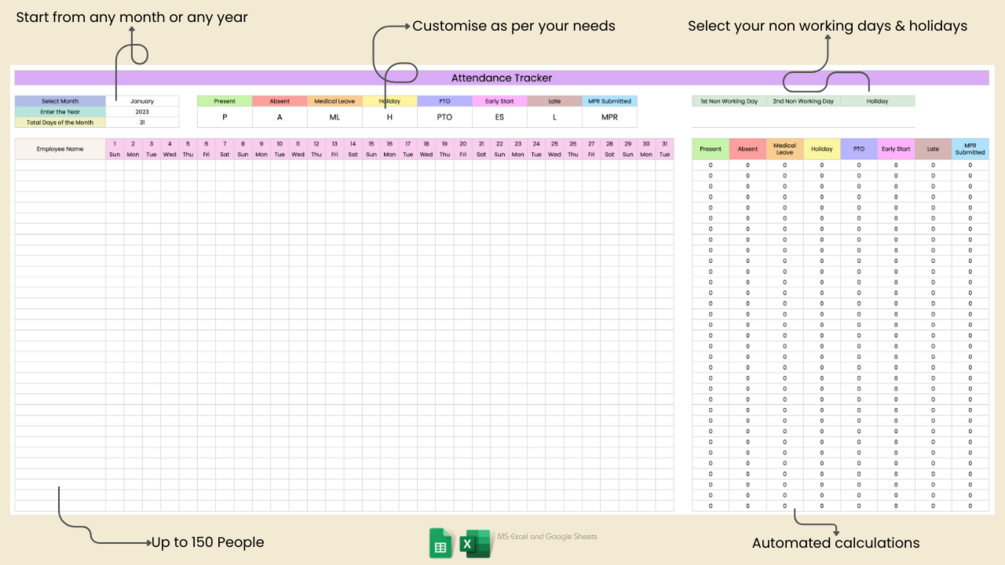Click the '1st Non Working Day' header
The height and width of the screenshot is (565, 1005).
click(729, 101)
